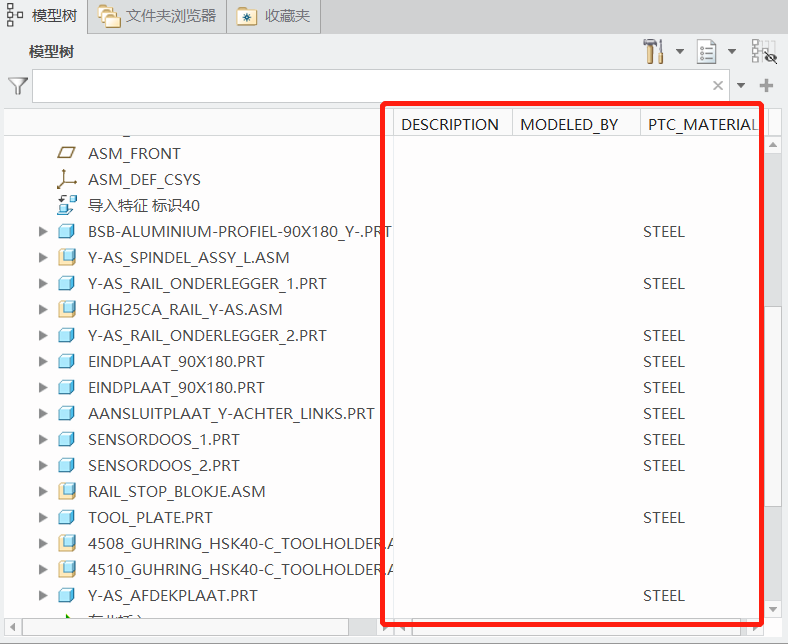
Task: Click the filter funnel icon
Action: (17, 86)
